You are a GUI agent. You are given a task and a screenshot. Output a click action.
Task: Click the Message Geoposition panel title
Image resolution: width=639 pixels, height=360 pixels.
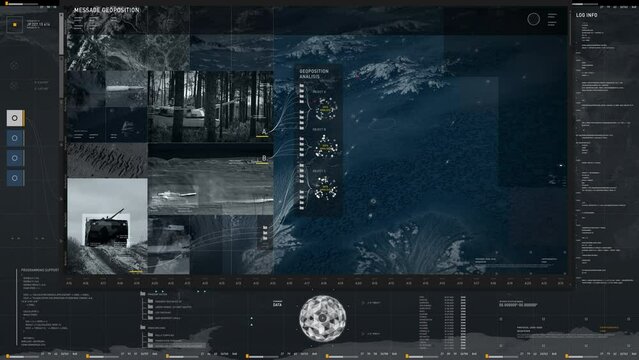(x=106, y=10)
